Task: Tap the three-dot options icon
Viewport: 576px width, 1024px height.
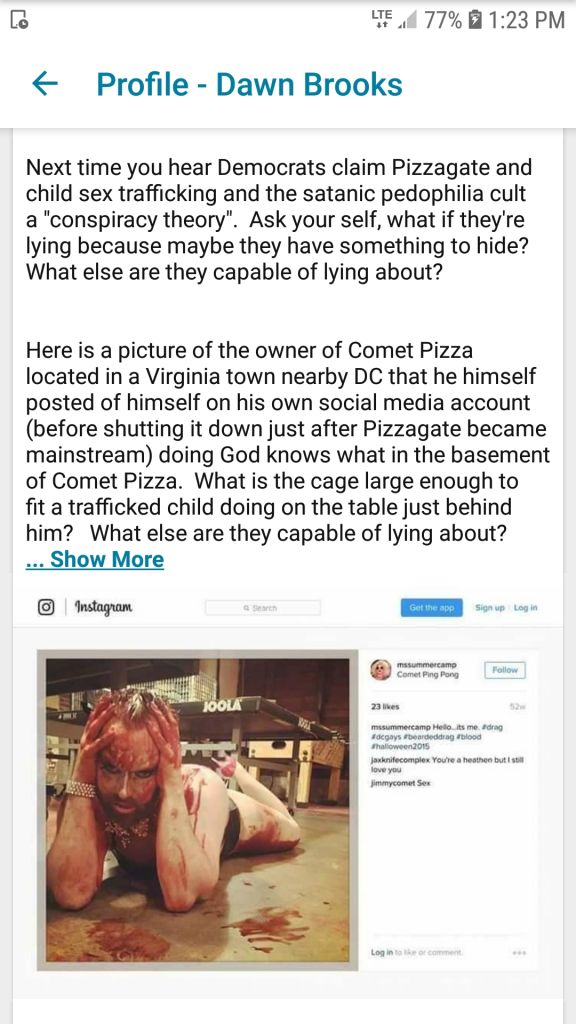Action: [519, 953]
